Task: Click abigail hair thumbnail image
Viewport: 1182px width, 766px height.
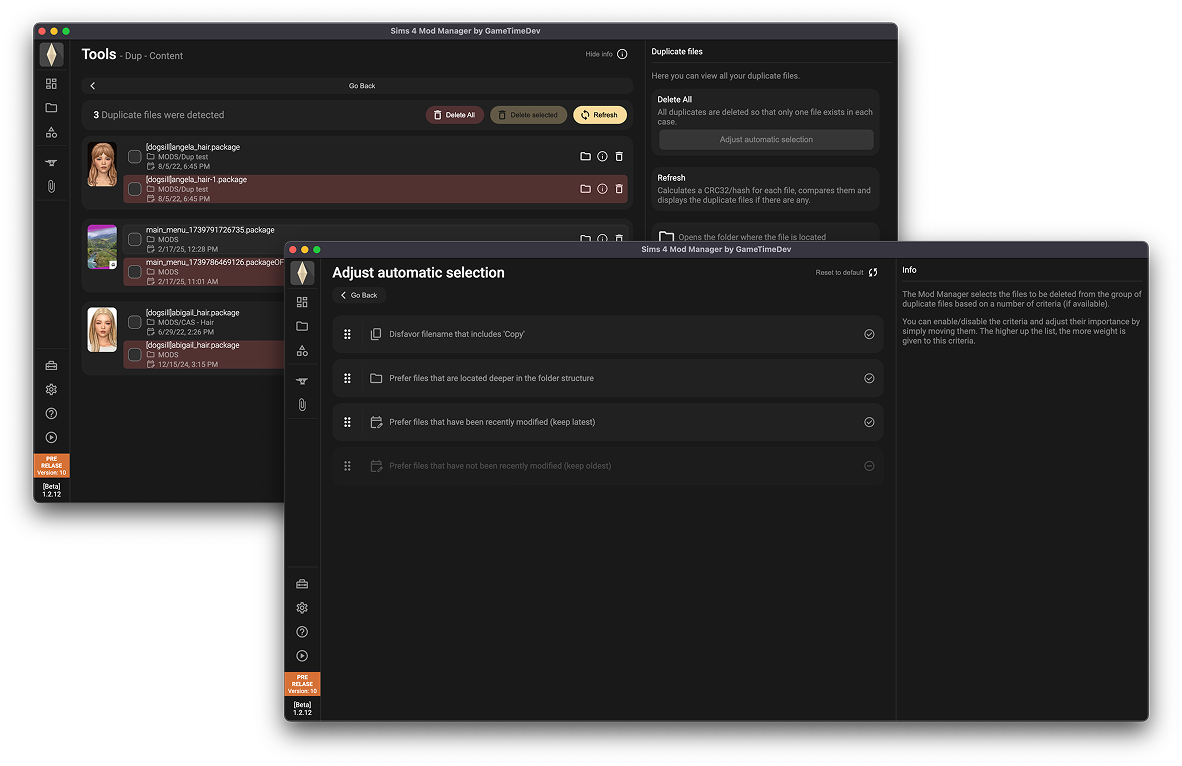Action: 102,329
